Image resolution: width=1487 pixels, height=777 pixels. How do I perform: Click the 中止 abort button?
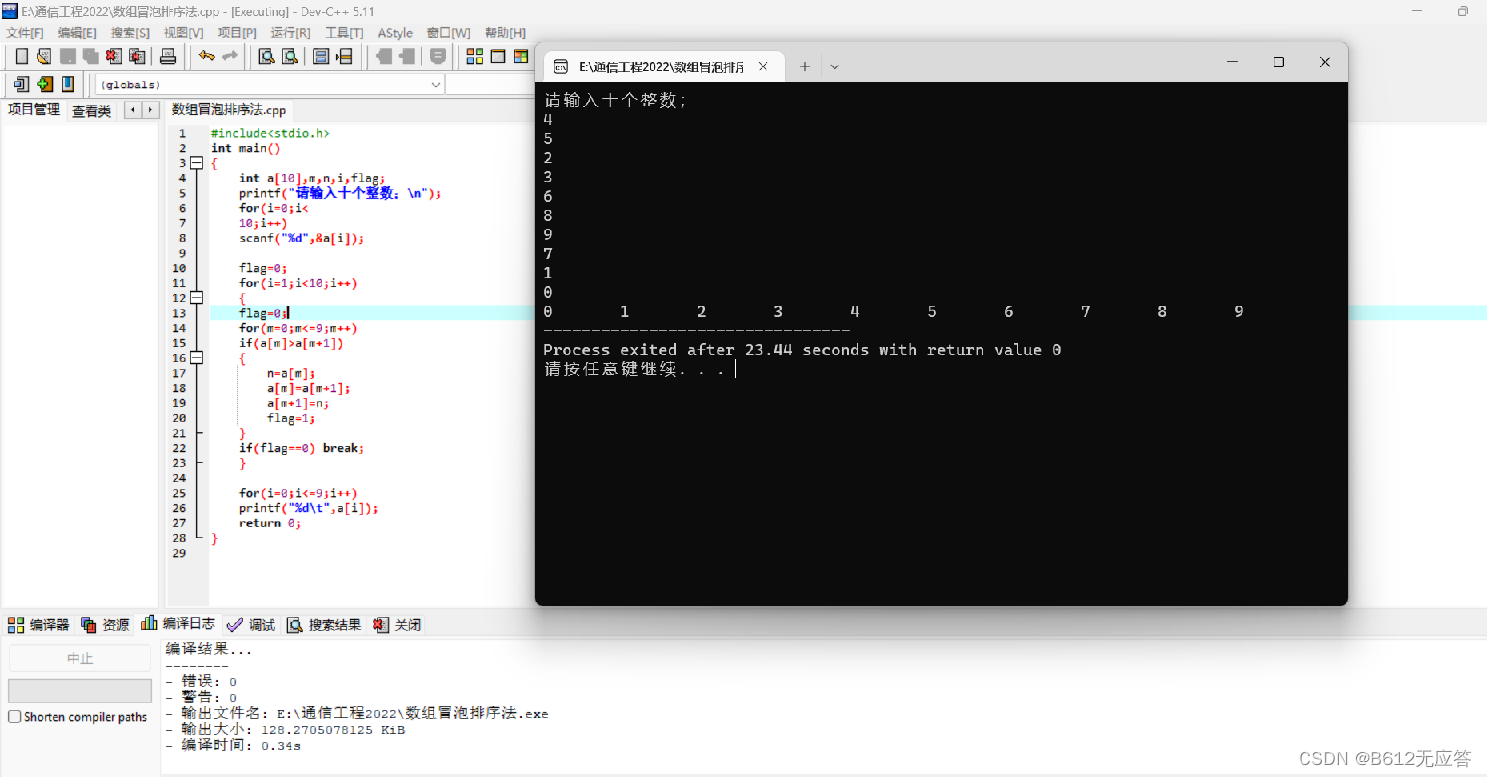[x=80, y=658]
